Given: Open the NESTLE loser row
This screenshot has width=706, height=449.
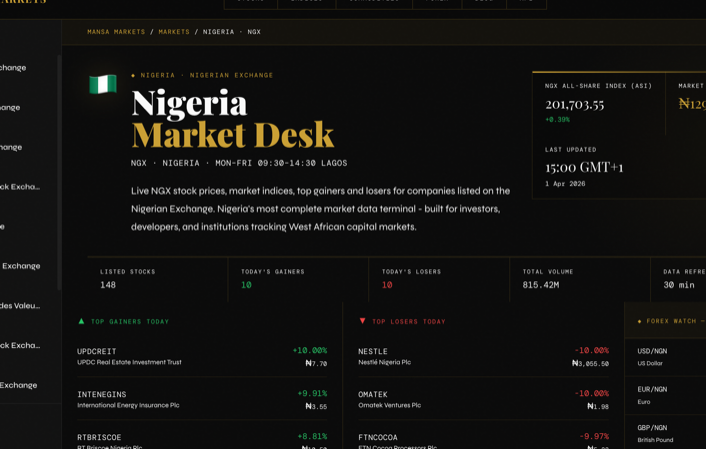Looking at the screenshot, I should [484, 356].
